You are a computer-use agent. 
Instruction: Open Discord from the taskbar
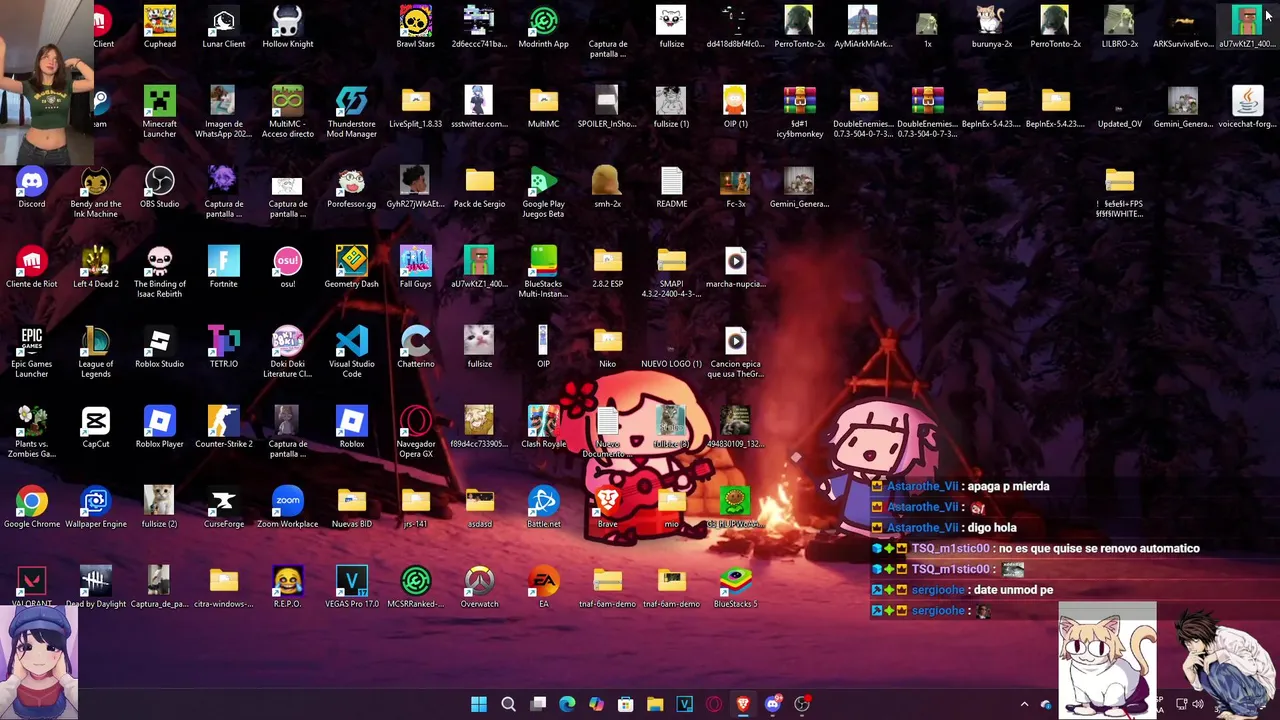pyautogui.click(x=772, y=704)
